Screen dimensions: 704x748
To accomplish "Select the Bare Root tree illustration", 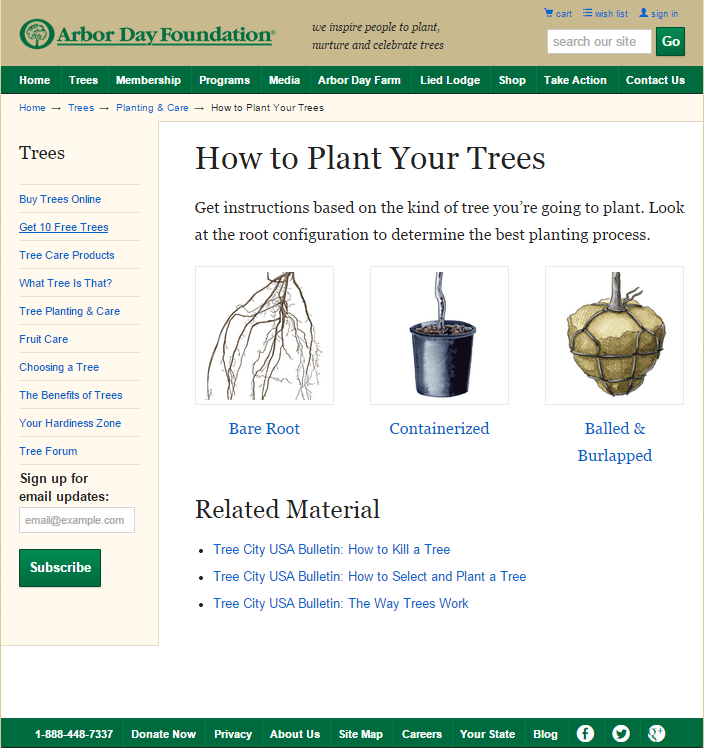I will 264,335.
